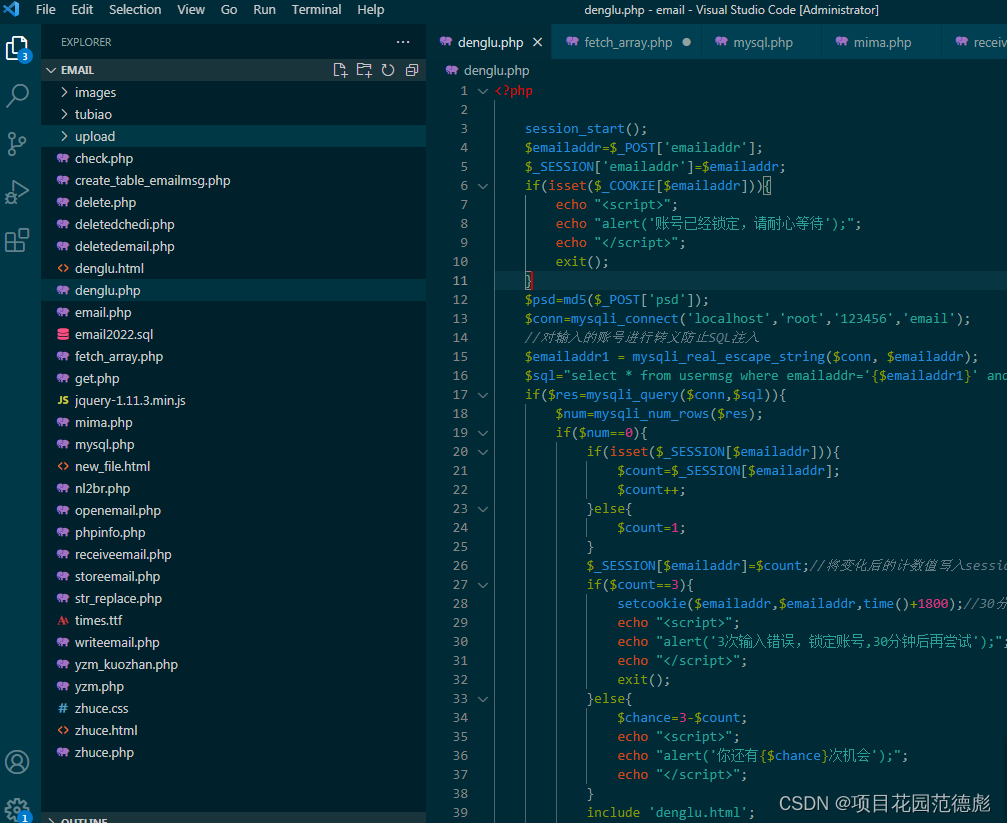Viewport: 1007px width, 823px height.
Task: Open email2022.sql database file
Action: (233, 334)
